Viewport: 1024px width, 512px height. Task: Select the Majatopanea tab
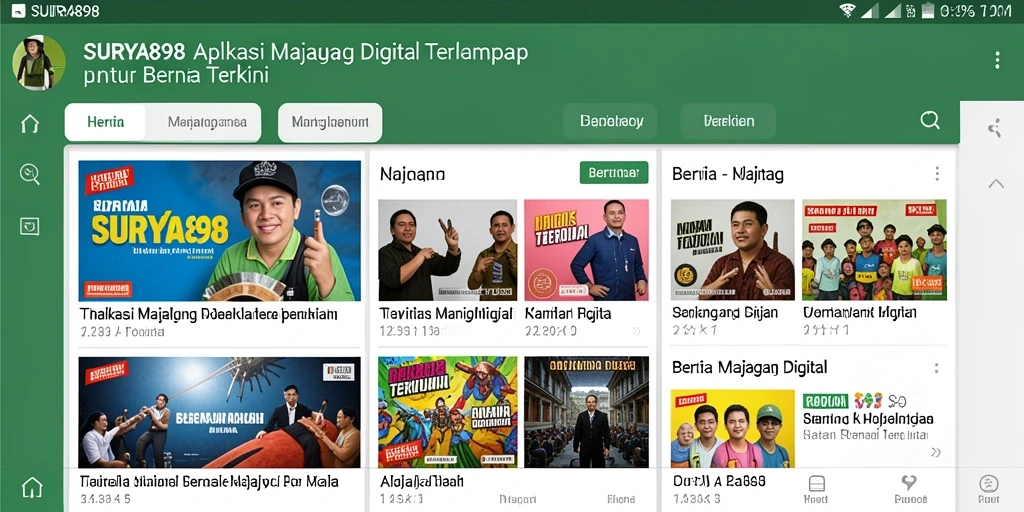(x=206, y=122)
